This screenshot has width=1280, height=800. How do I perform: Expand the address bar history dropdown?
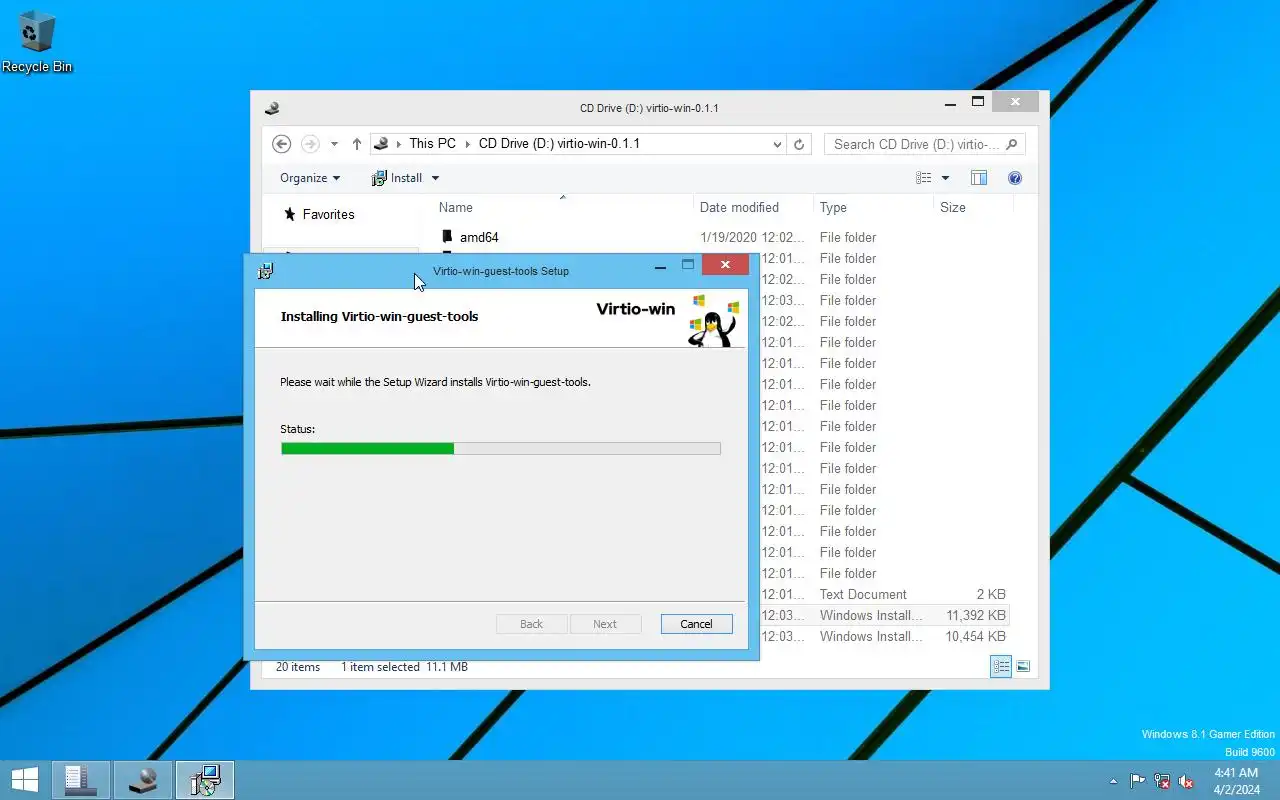click(777, 144)
